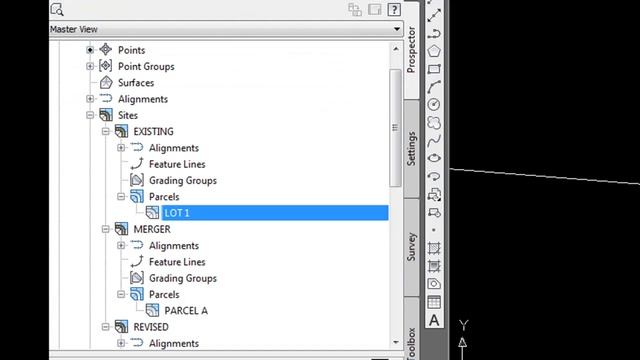Select Grading Groups under MERGER
This screenshot has height=360, width=640.
point(183,278)
